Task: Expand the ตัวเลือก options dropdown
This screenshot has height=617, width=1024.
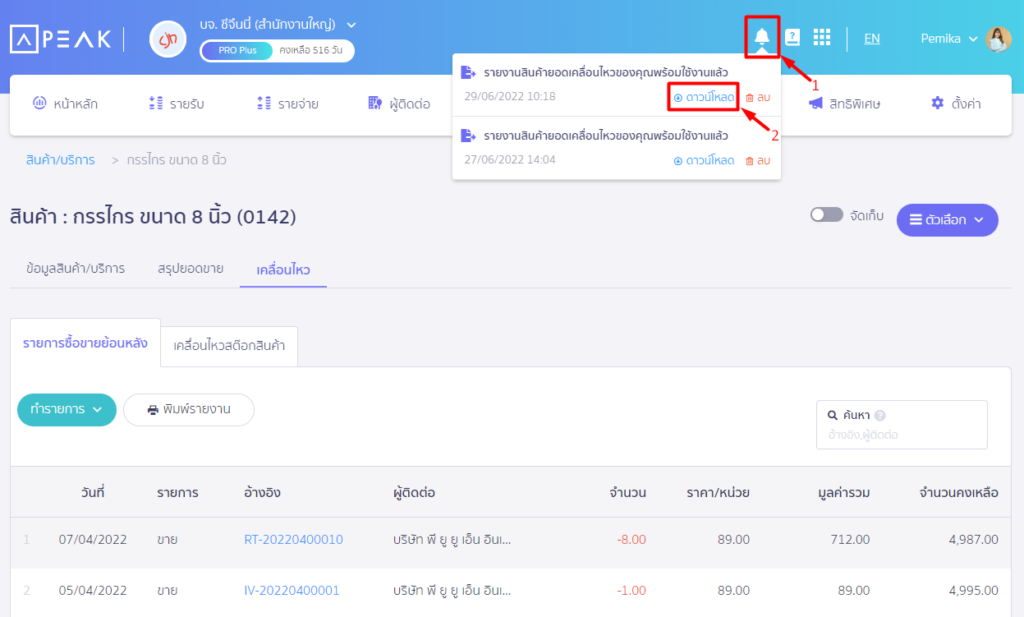Action: tap(946, 220)
